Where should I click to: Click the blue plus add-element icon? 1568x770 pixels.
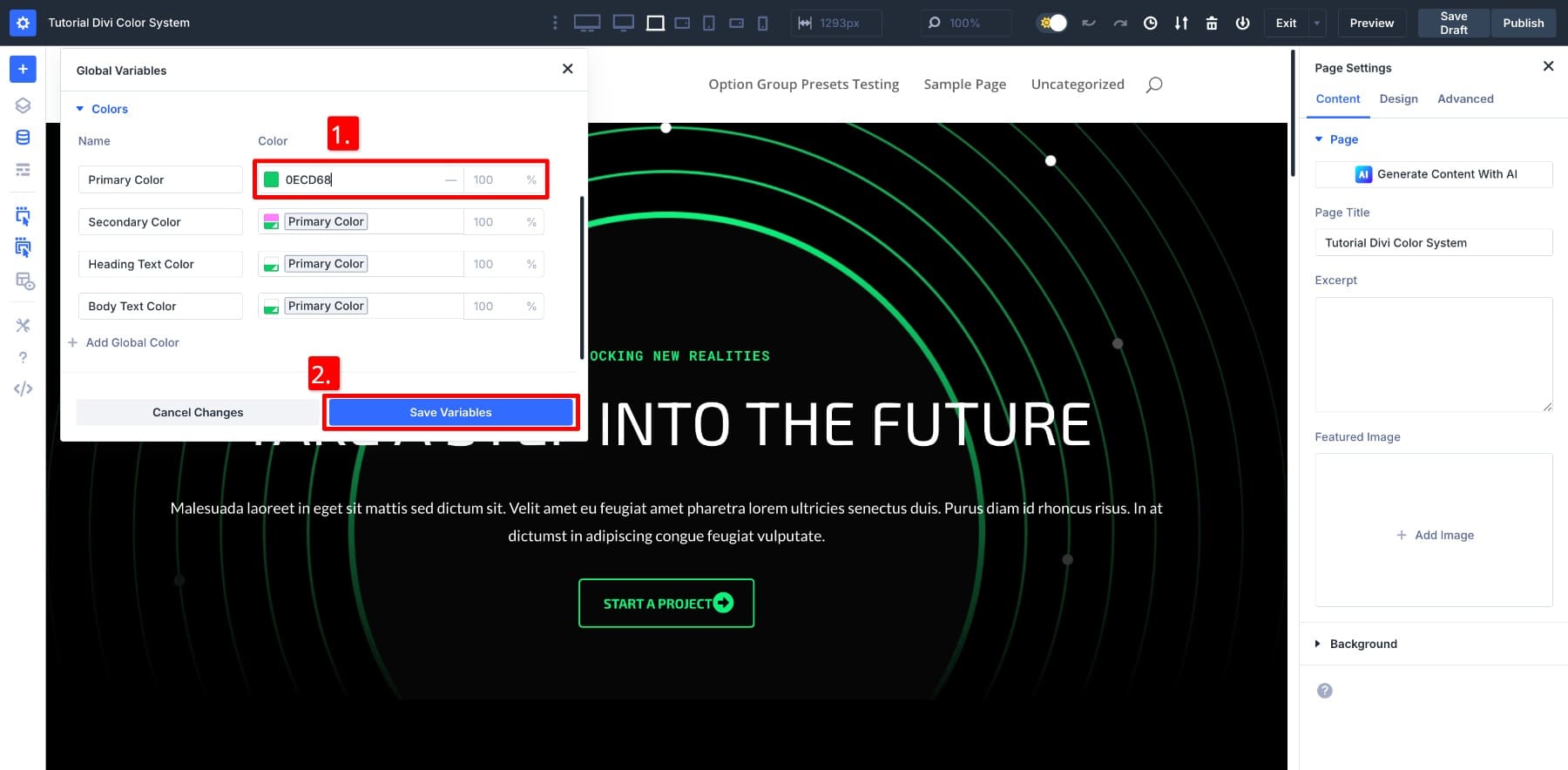click(23, 69)
